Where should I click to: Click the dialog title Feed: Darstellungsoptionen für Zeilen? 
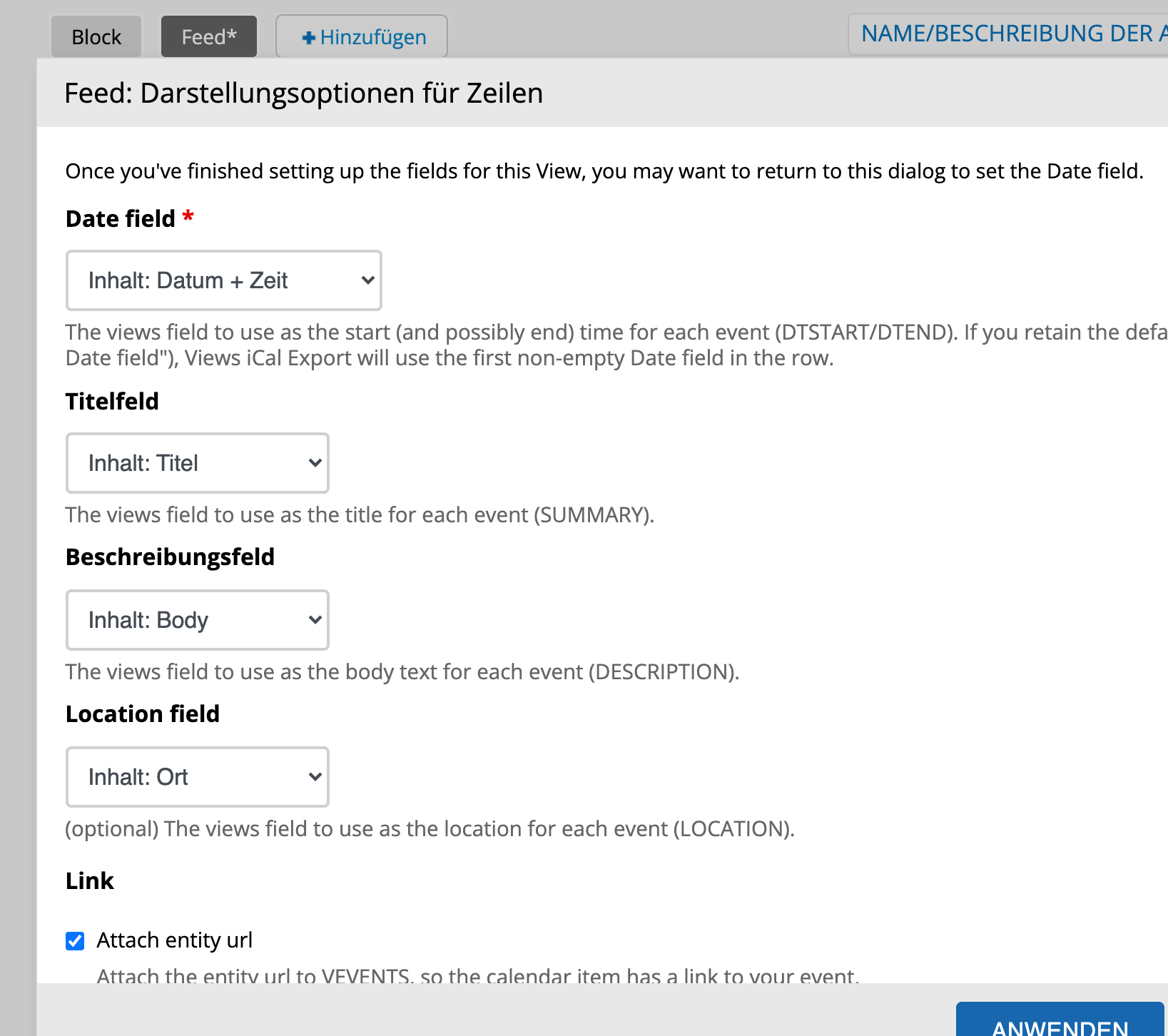[304, 93]
